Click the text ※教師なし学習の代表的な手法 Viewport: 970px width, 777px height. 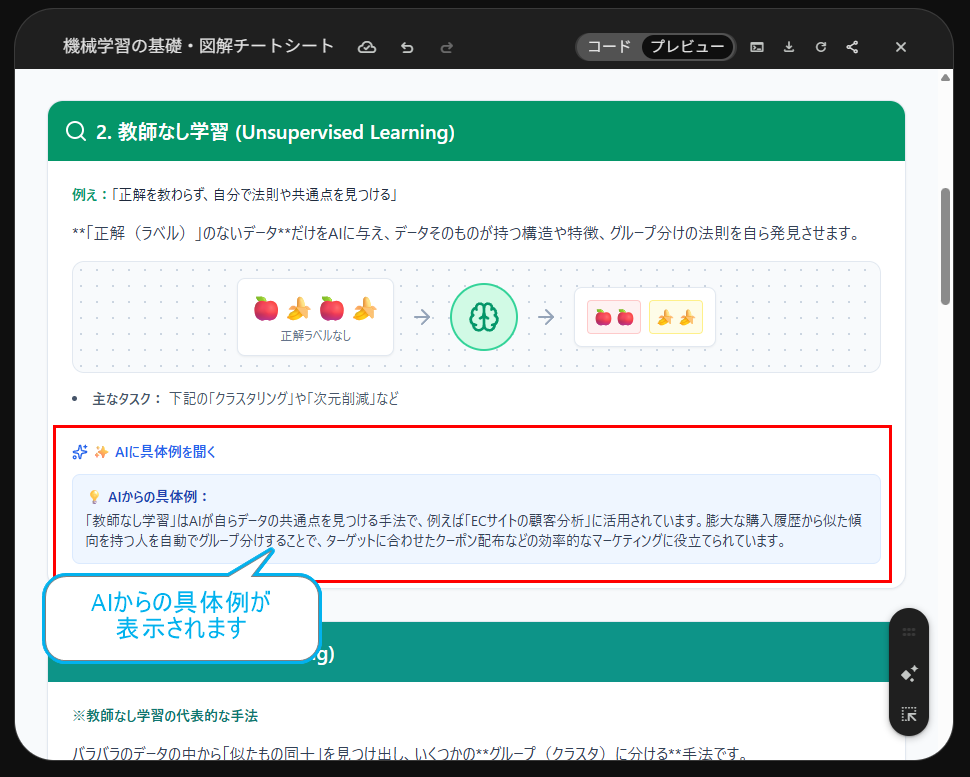[x=165, y=716]
